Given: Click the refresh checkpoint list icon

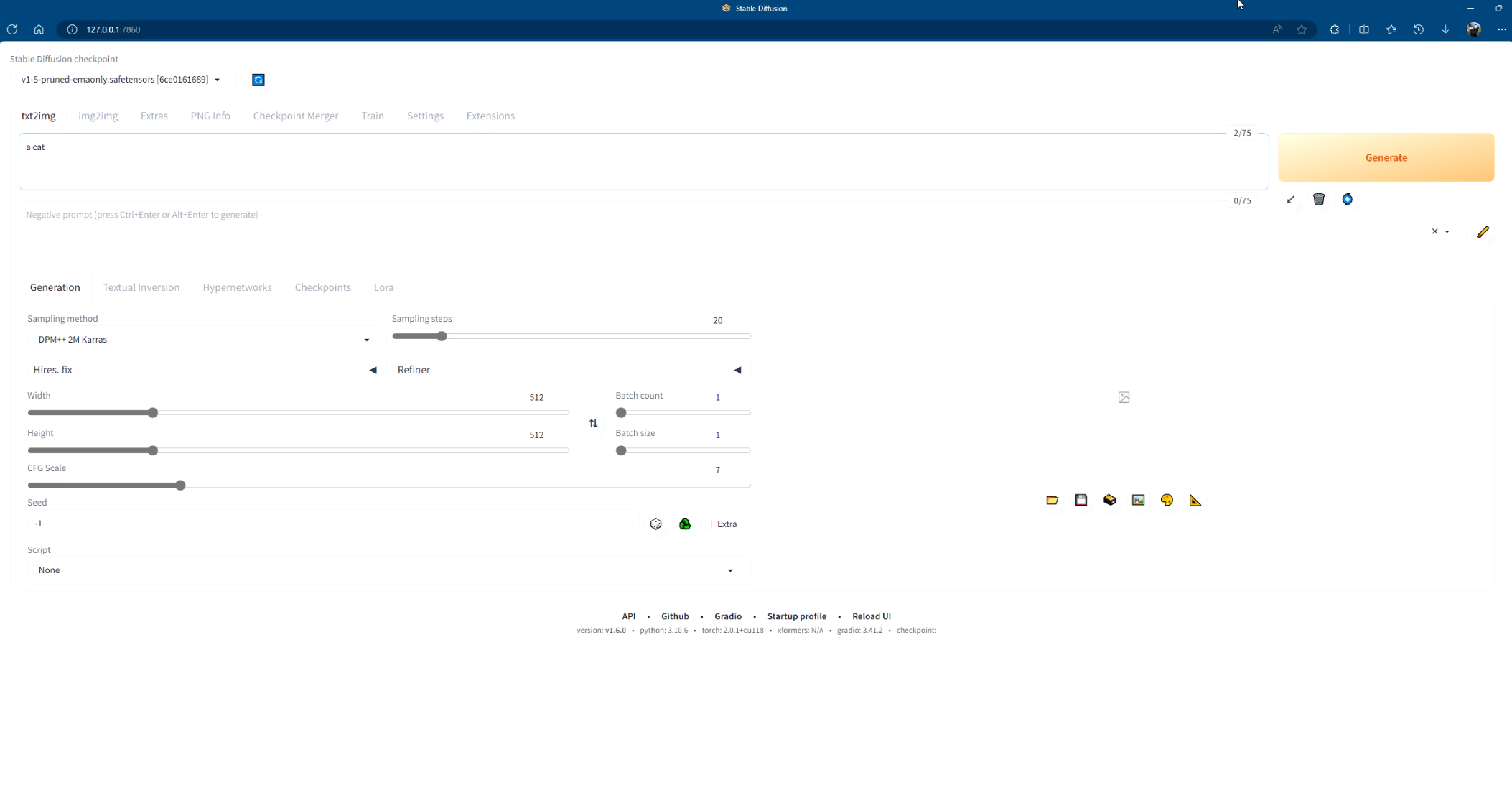Looking at the screenshot, I should tap(258, 80).
